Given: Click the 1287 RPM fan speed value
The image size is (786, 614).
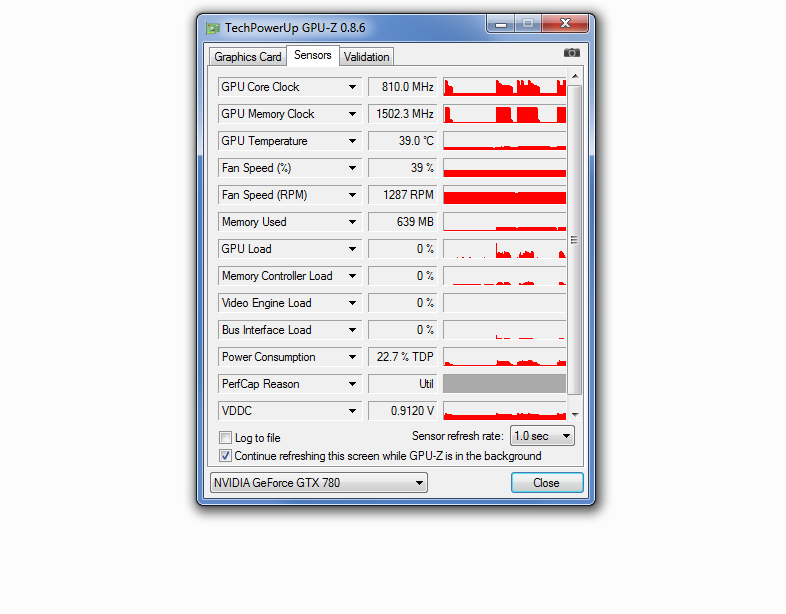Looking at the screenshot, I should point(403,195).
